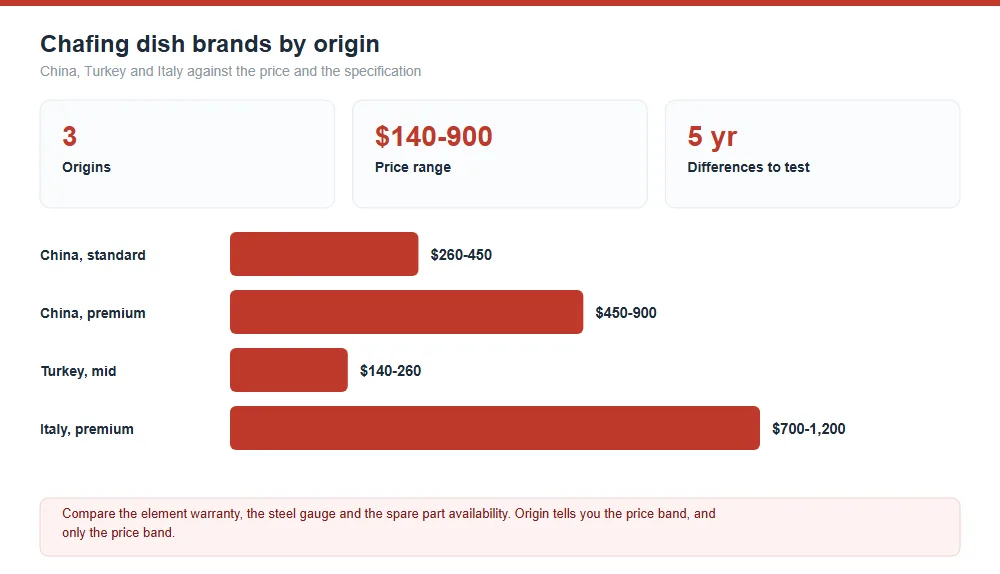1000x574 pixels.
Task: Open the Differences to test card
Action: (x=812, y=154)
